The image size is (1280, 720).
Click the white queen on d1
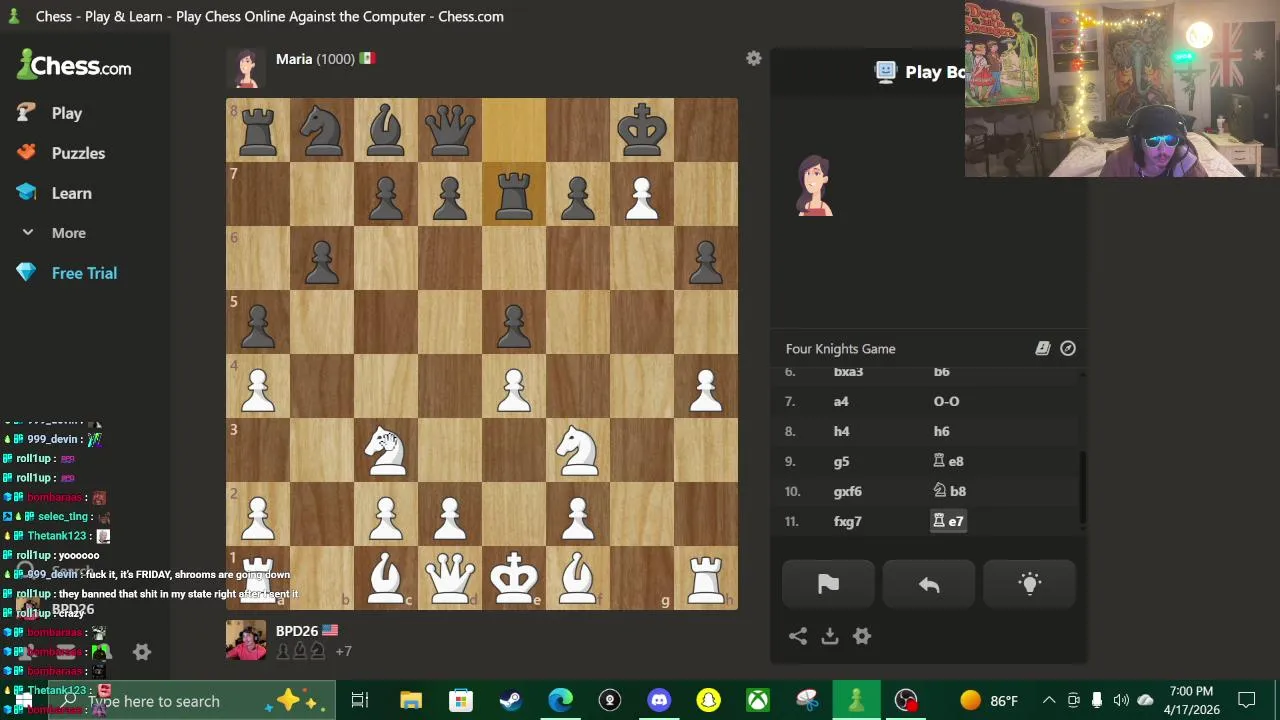[450, 578]
